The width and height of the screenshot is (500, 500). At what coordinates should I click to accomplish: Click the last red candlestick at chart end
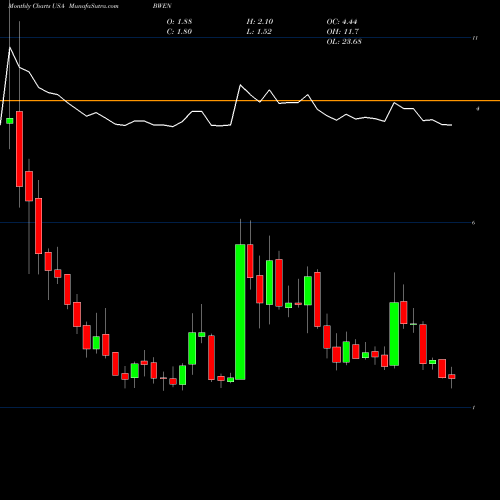(x=452, y=376)
